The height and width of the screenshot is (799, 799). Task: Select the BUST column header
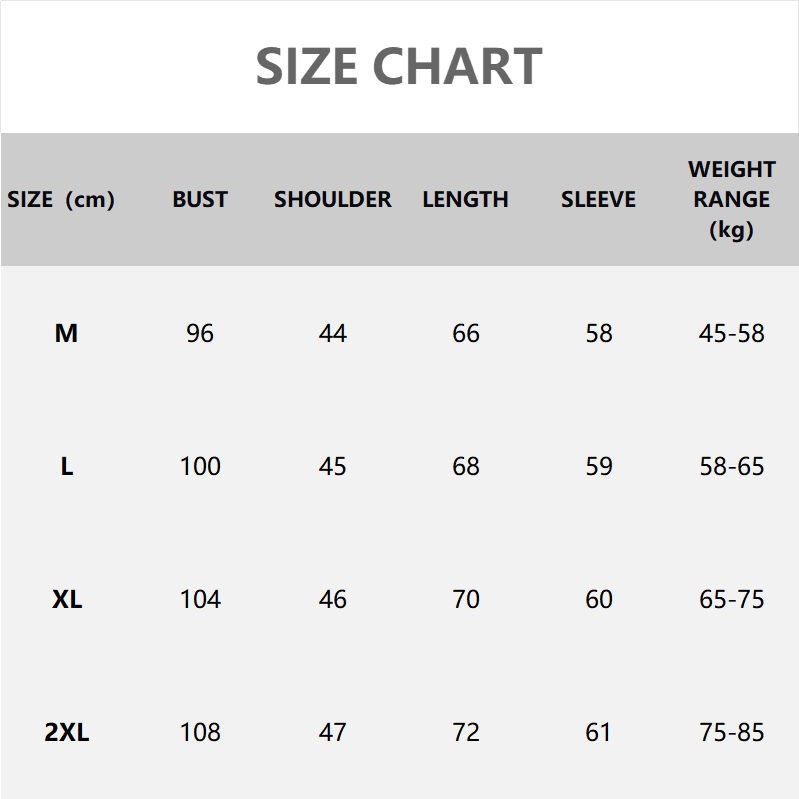pyautogui.click(x=200, y=199)
